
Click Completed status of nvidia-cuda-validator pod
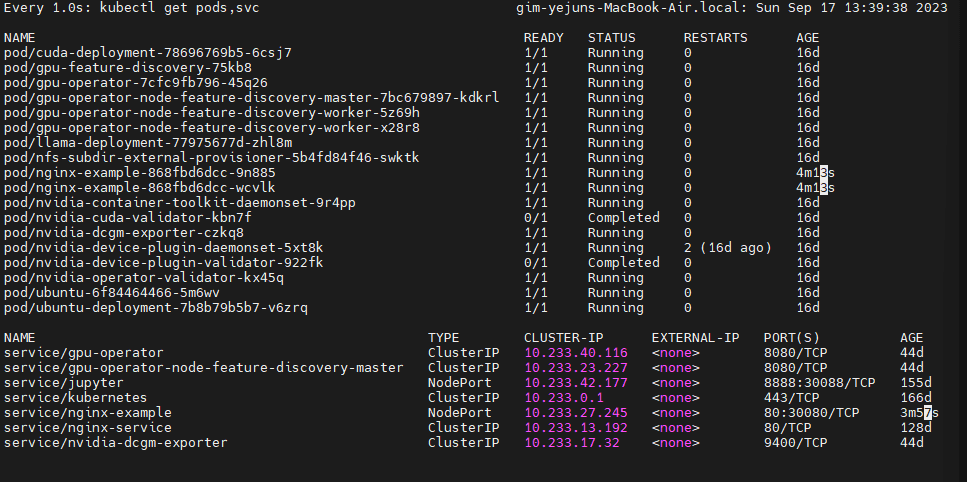click(x=623, y=217)
